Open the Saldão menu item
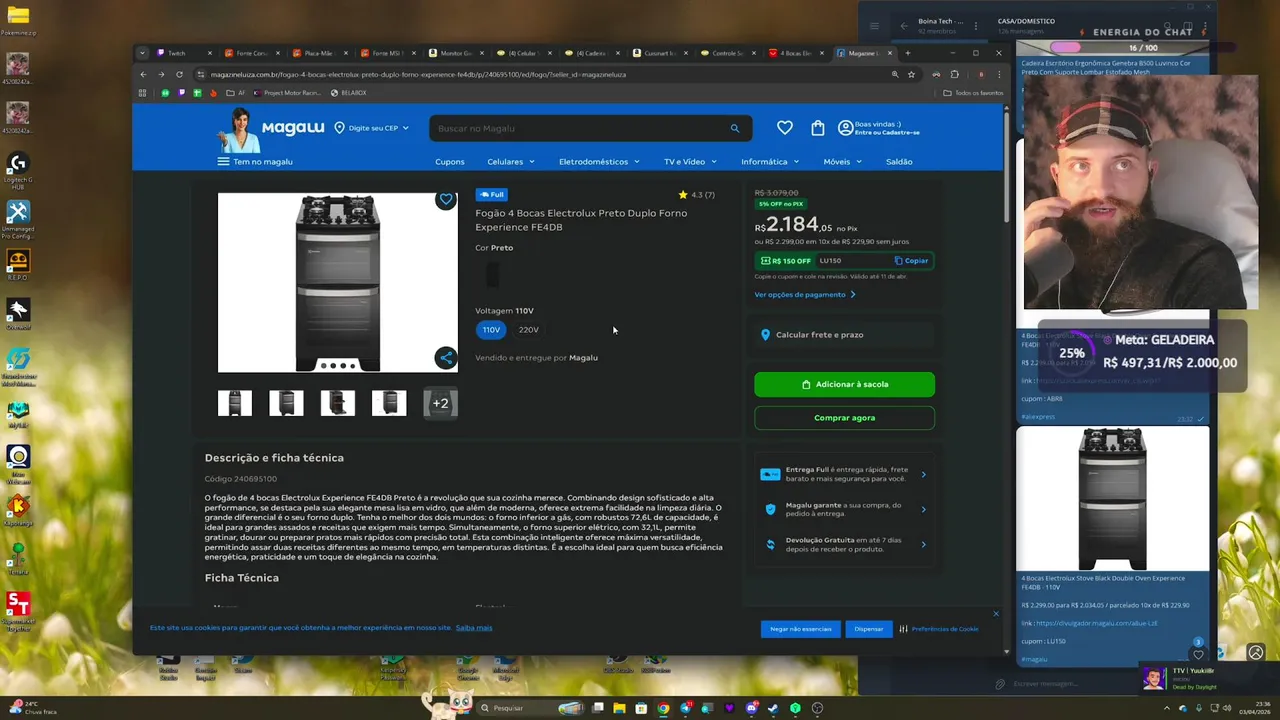The height and width of the screenshot is (720, 1280). (899, 161)
